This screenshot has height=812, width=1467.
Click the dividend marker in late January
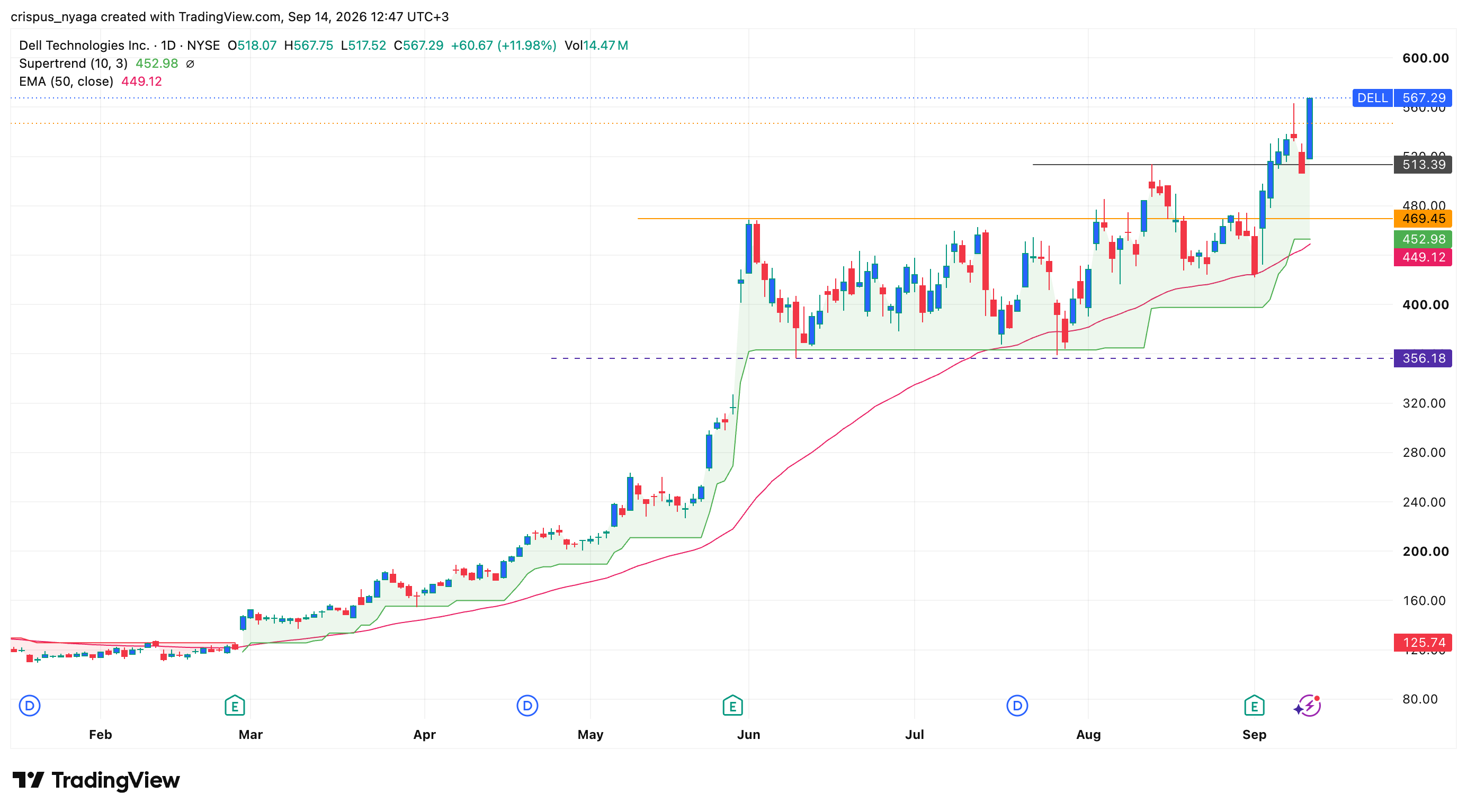point(30,706)
